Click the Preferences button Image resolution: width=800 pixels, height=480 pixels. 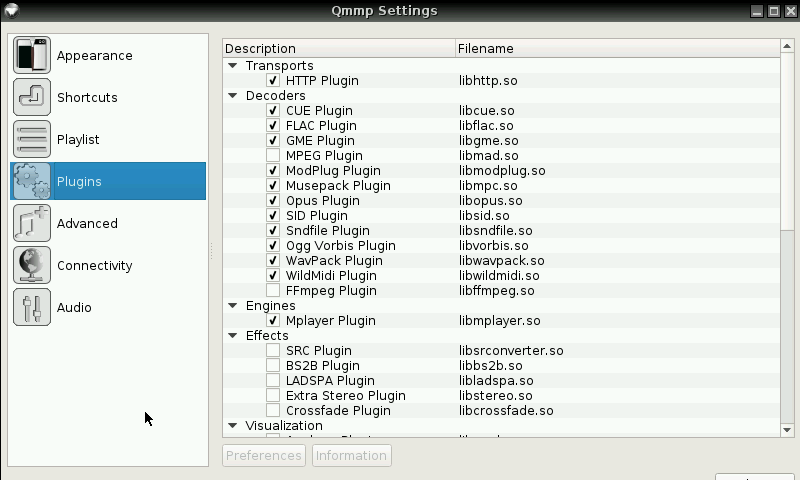pyautogui.click(x=264, y=456)
